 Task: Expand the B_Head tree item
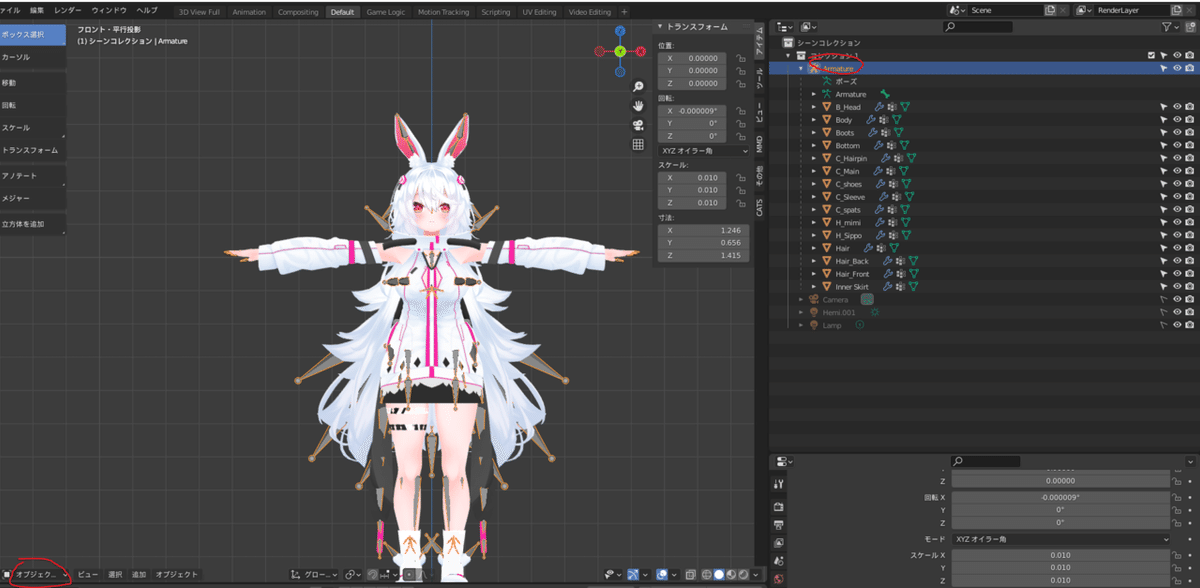(x=814, y=107)
